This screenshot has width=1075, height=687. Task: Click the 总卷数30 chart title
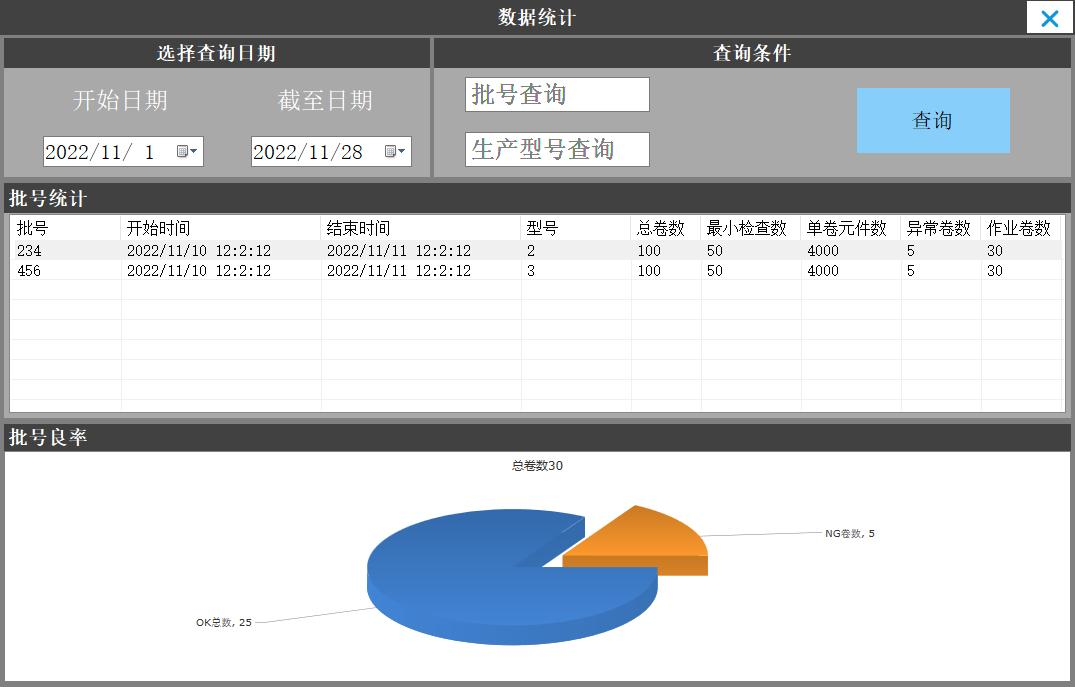point(538,466)
